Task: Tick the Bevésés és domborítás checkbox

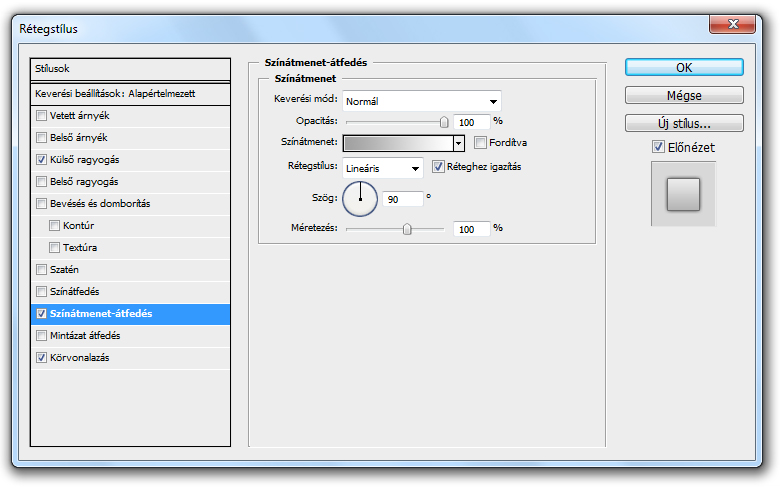Action: click(x=42, y=203)
